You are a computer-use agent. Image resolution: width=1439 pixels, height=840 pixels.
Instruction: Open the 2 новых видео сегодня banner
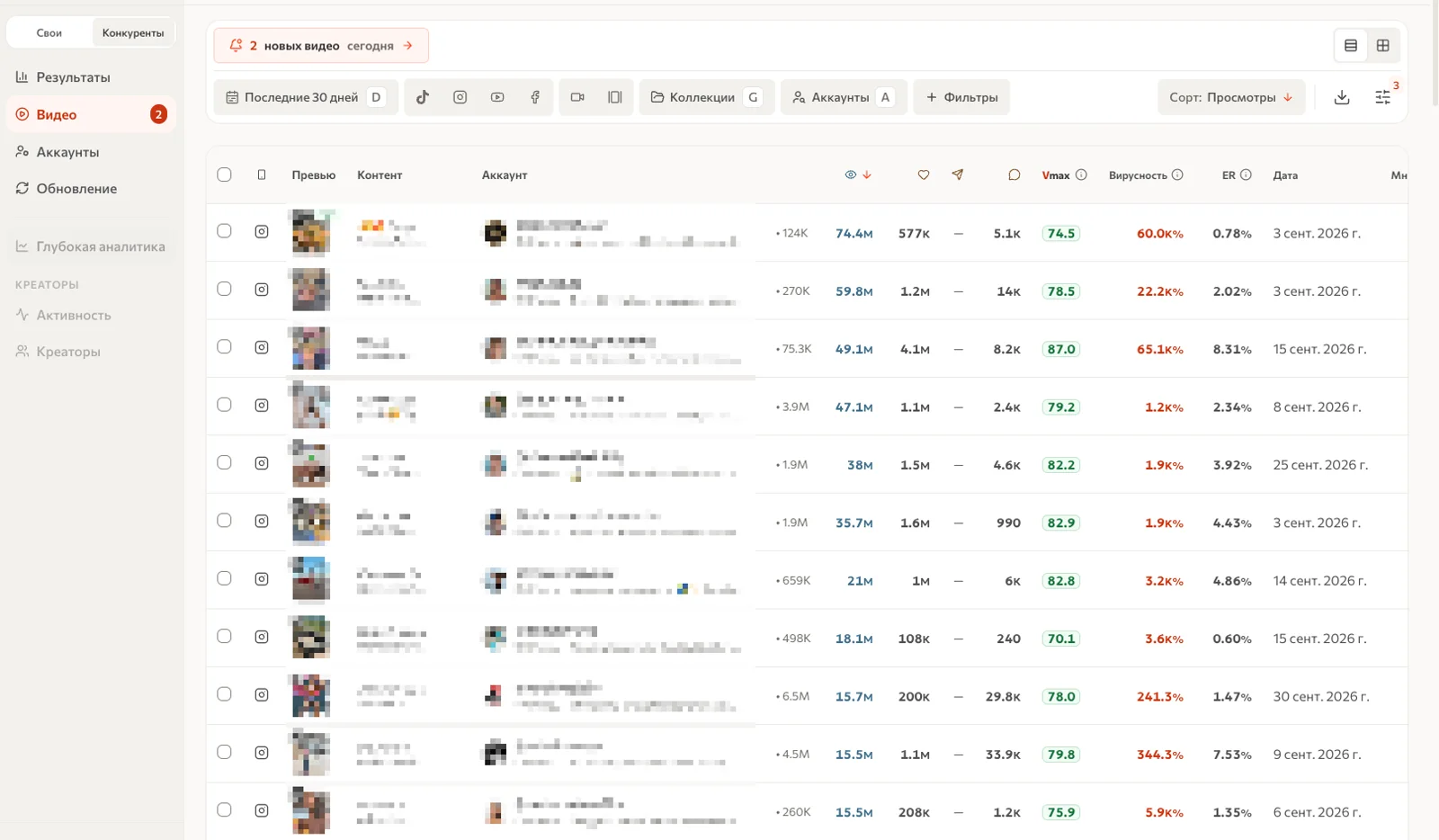321,46
